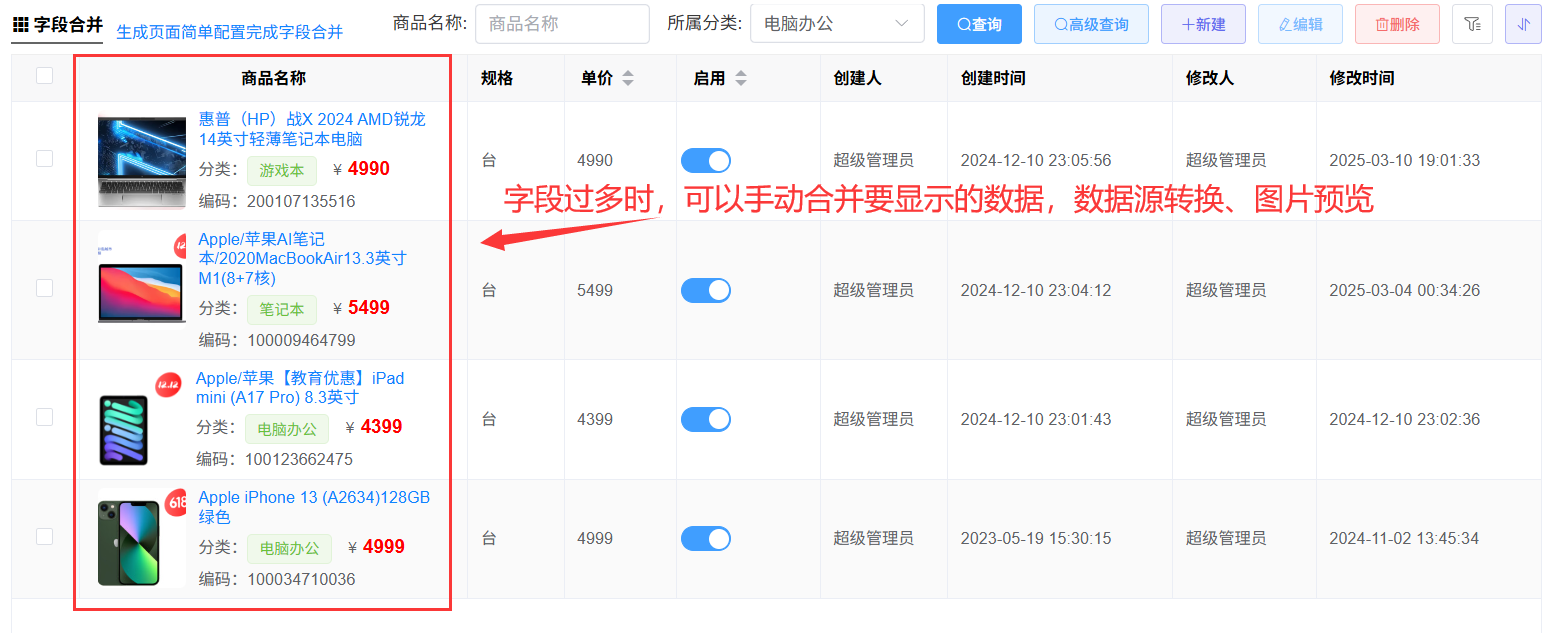Click the sort arrows on 单价 column
Screen dimensions: 1547x633
tap(627, 78)
